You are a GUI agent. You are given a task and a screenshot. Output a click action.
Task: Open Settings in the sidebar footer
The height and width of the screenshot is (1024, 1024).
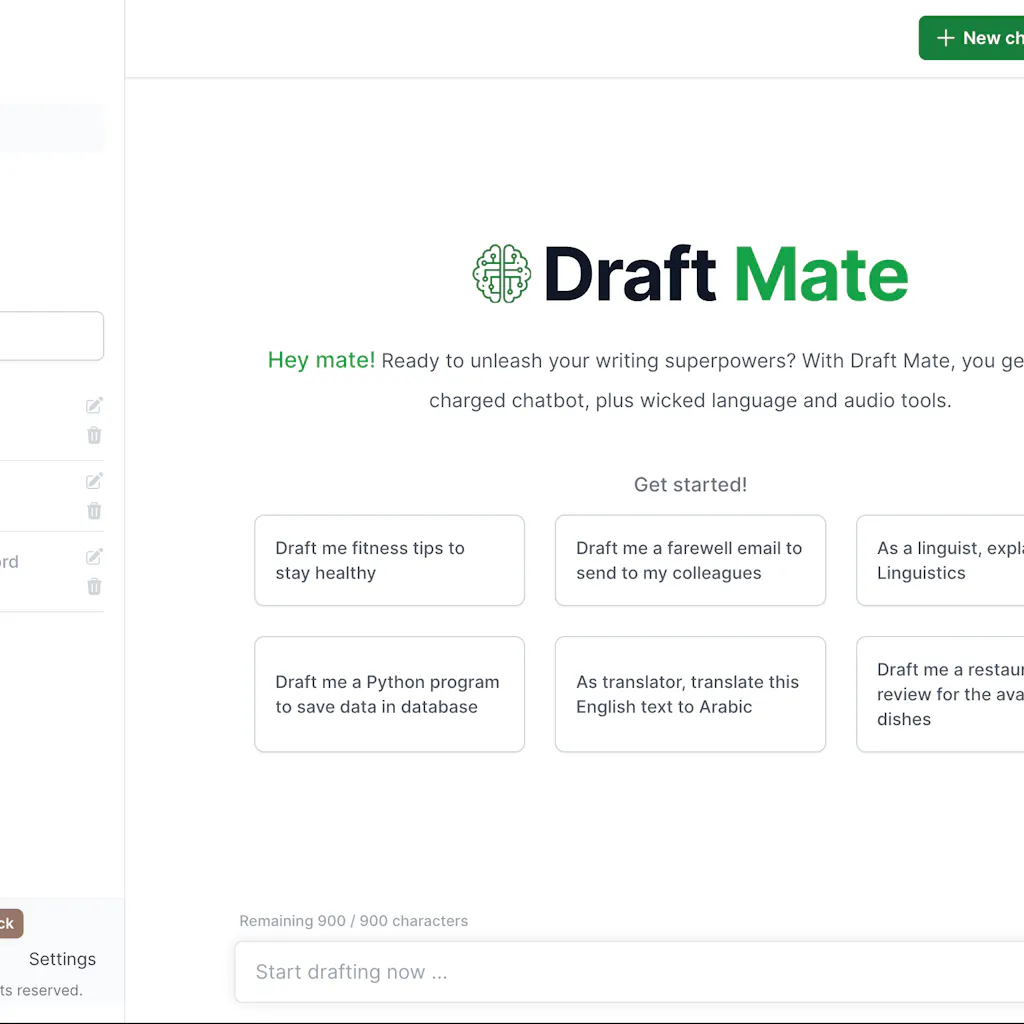point(62,958)
